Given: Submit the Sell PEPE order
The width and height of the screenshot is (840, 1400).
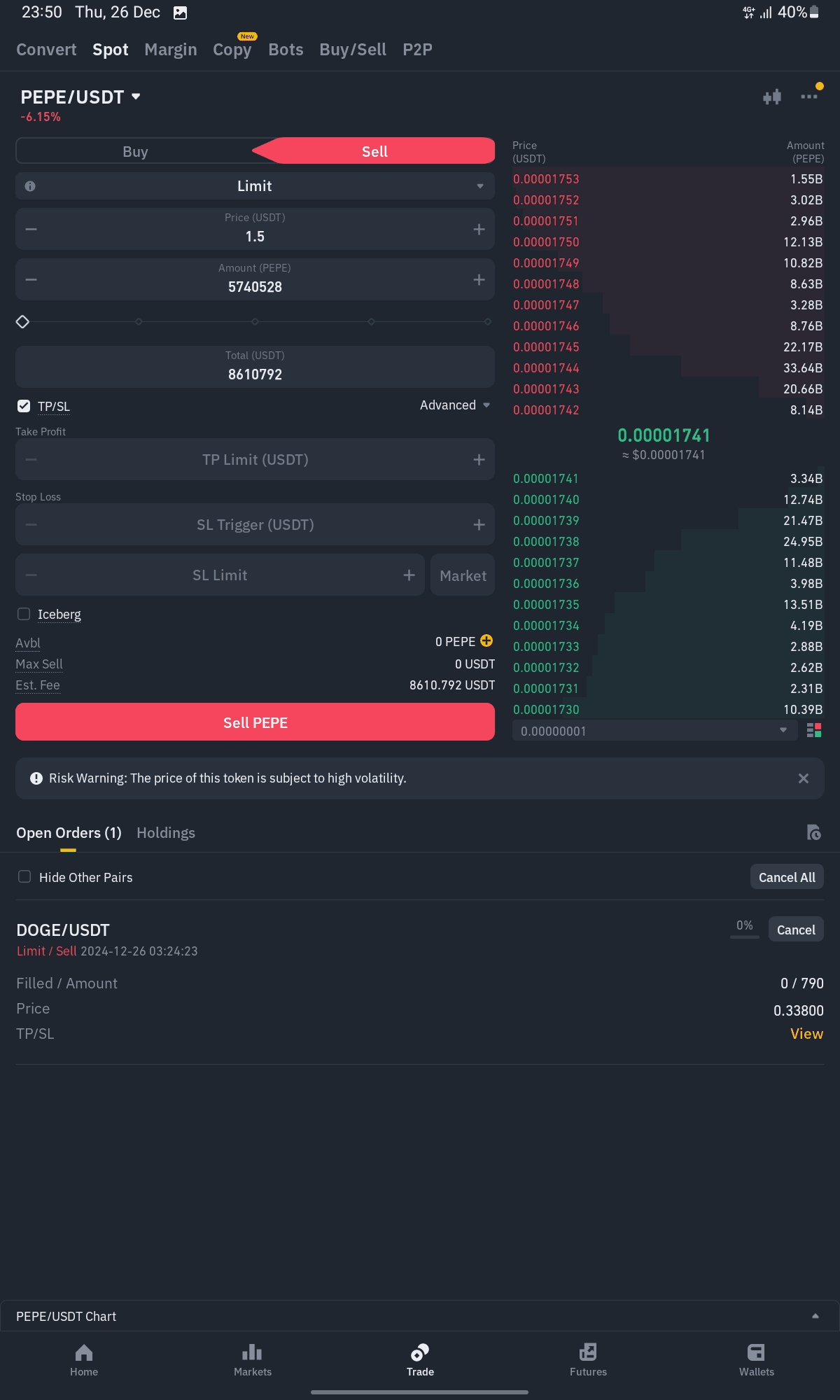Looking at the screenshot, I should tap(255, 722).
